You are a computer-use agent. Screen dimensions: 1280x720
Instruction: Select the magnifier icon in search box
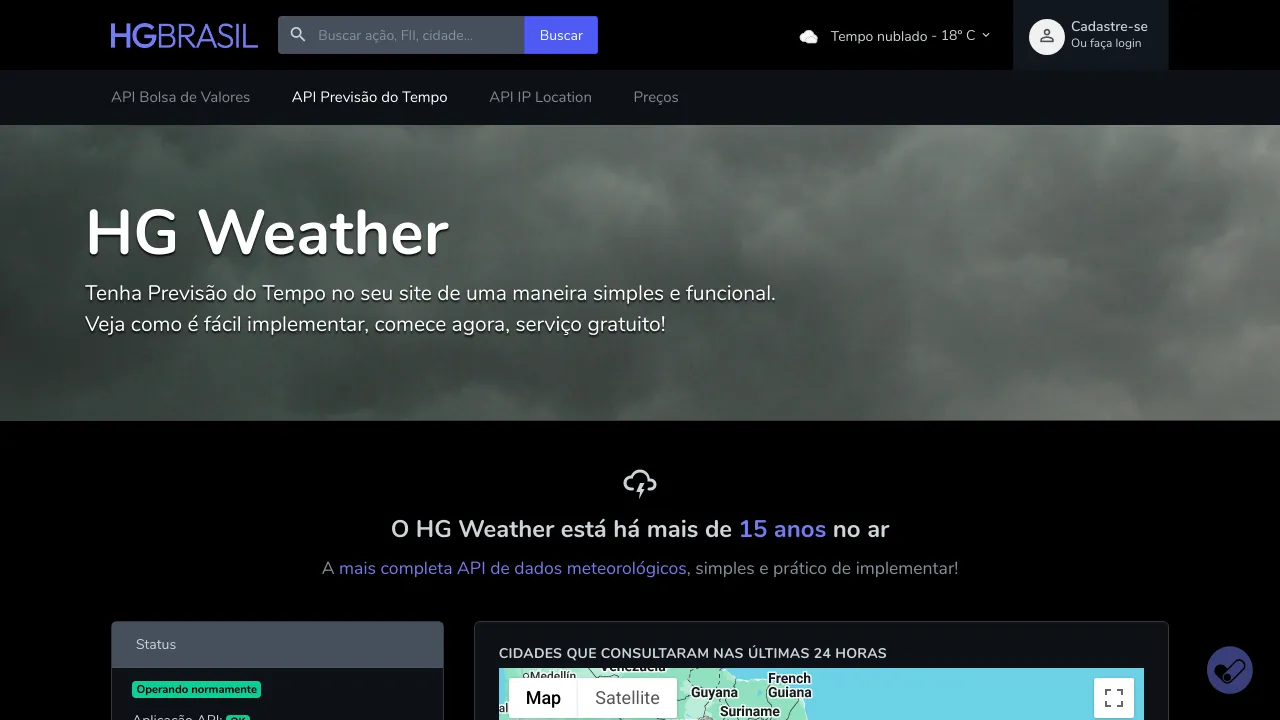tap(298, 35)
